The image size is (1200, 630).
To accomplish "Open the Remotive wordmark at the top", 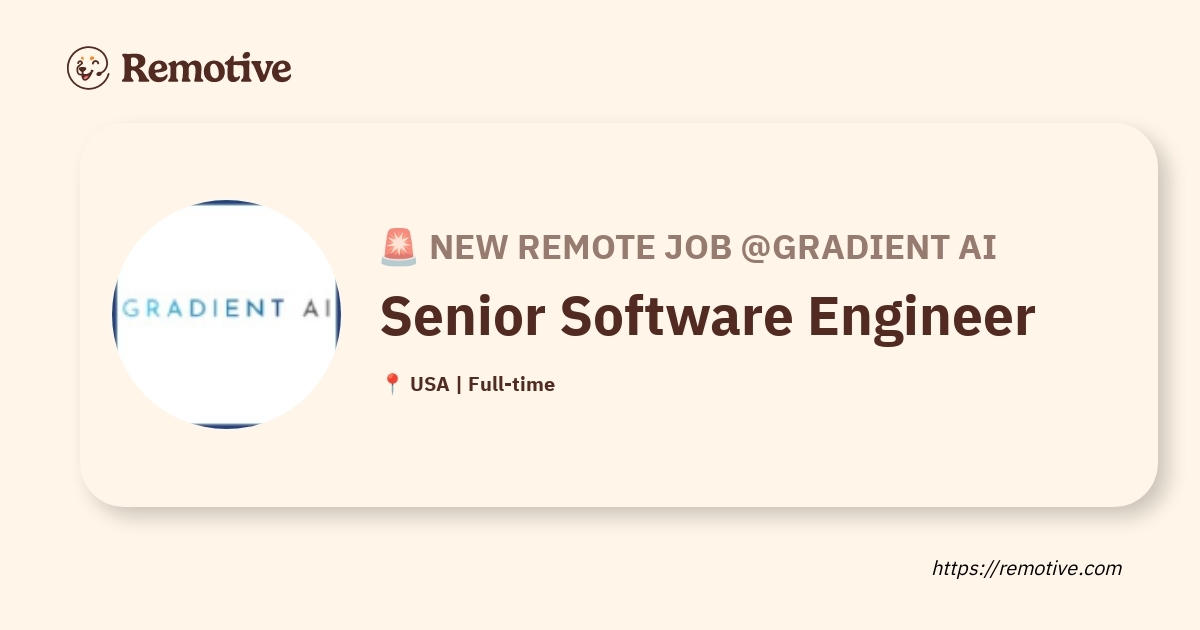I will 206,68.
